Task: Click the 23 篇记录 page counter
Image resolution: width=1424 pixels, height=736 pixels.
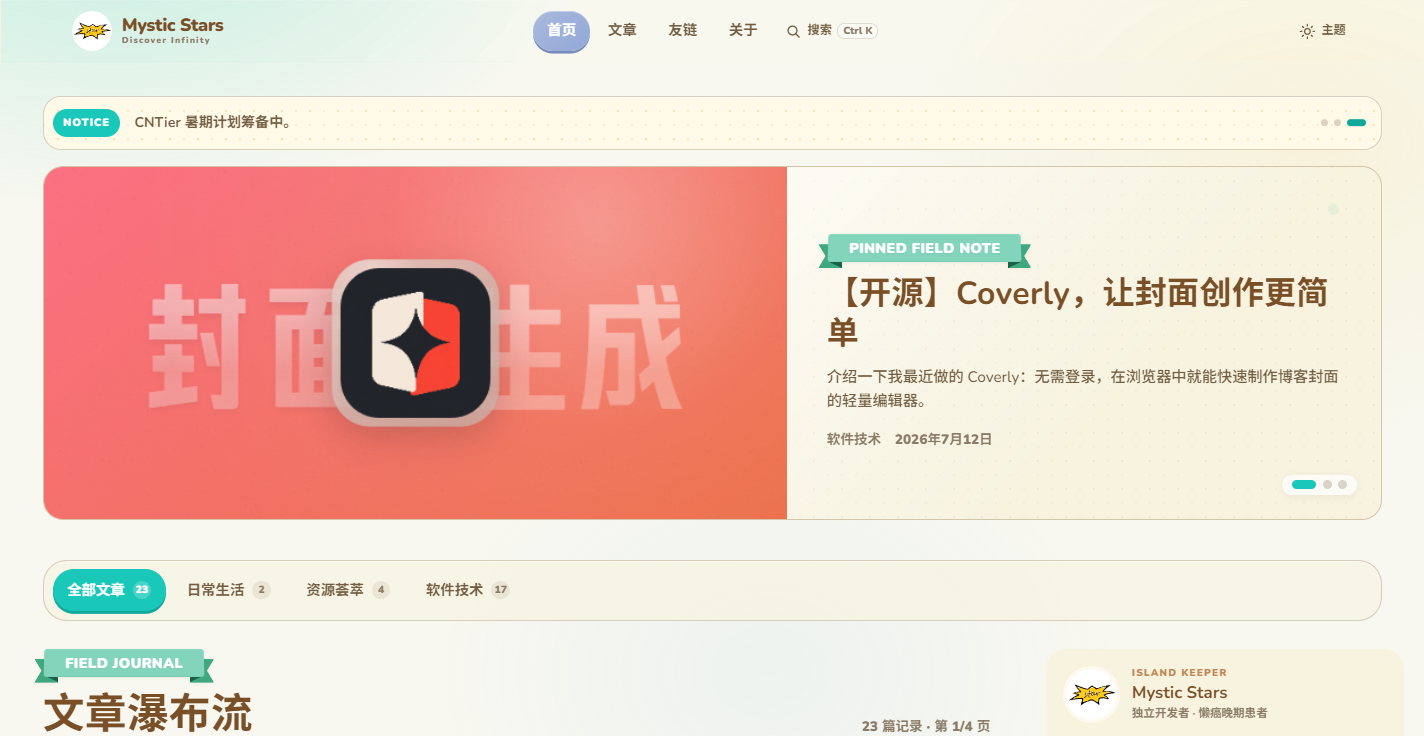Action: (926, 726)
